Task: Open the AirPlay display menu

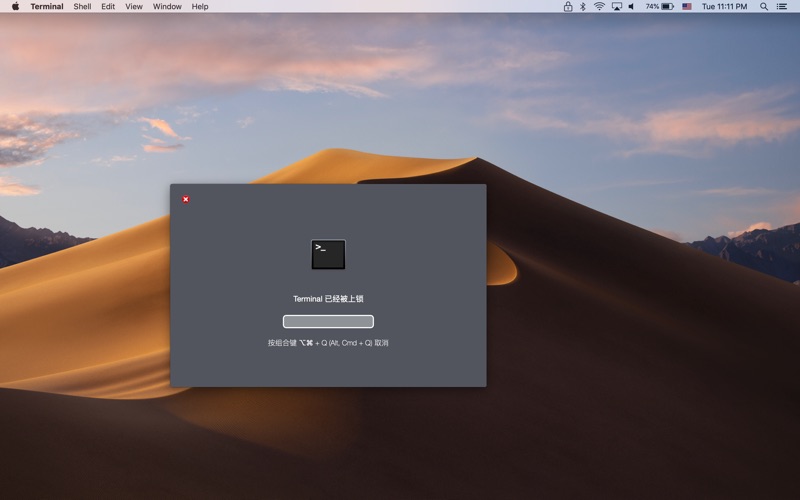Action: pyautogui.click(x=617, y=7)
